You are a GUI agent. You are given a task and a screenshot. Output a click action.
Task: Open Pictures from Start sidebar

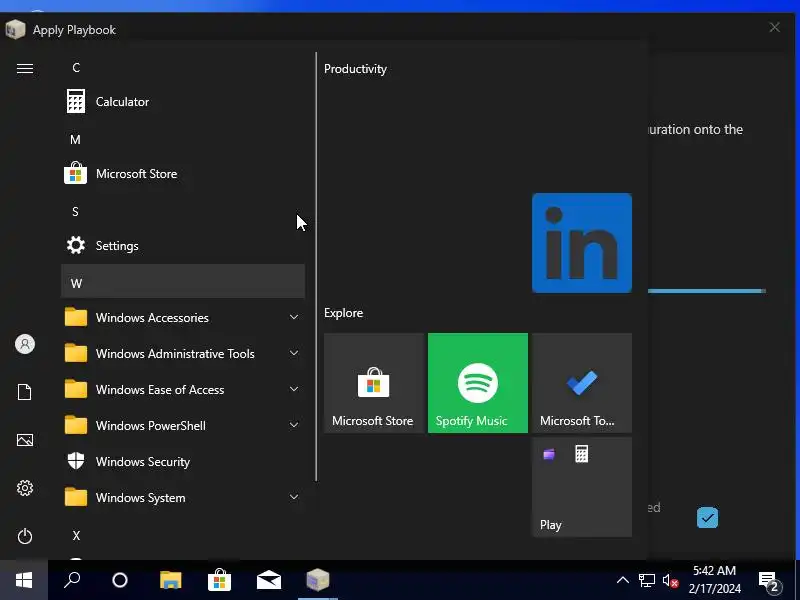coord(24,440)
